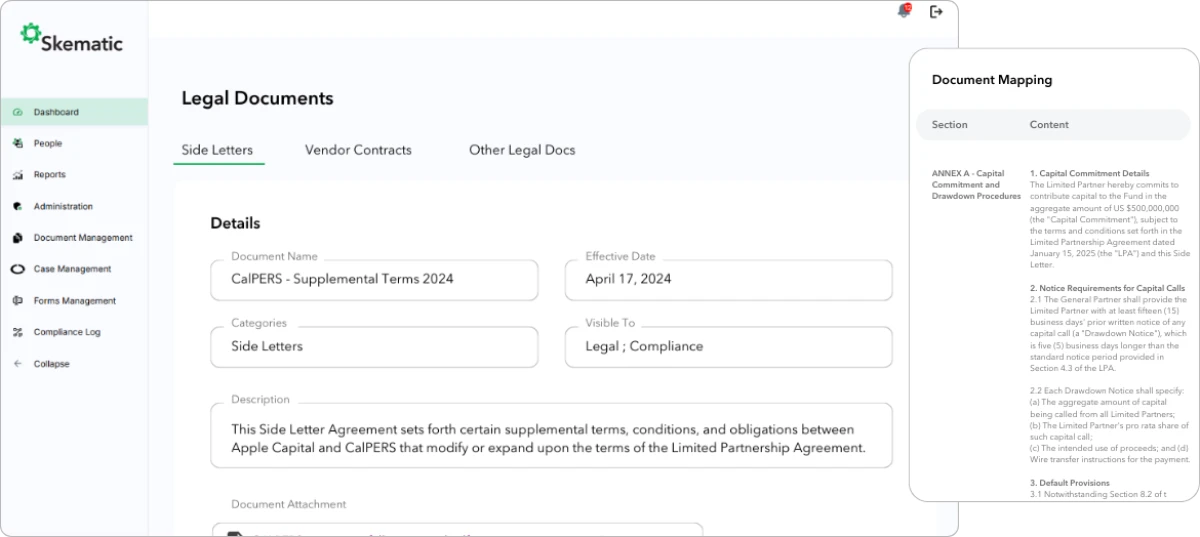Switch to the Vendor Contracts tab
The height and width of the screenshot is (537, 1200).
click(x=358, y=150)
